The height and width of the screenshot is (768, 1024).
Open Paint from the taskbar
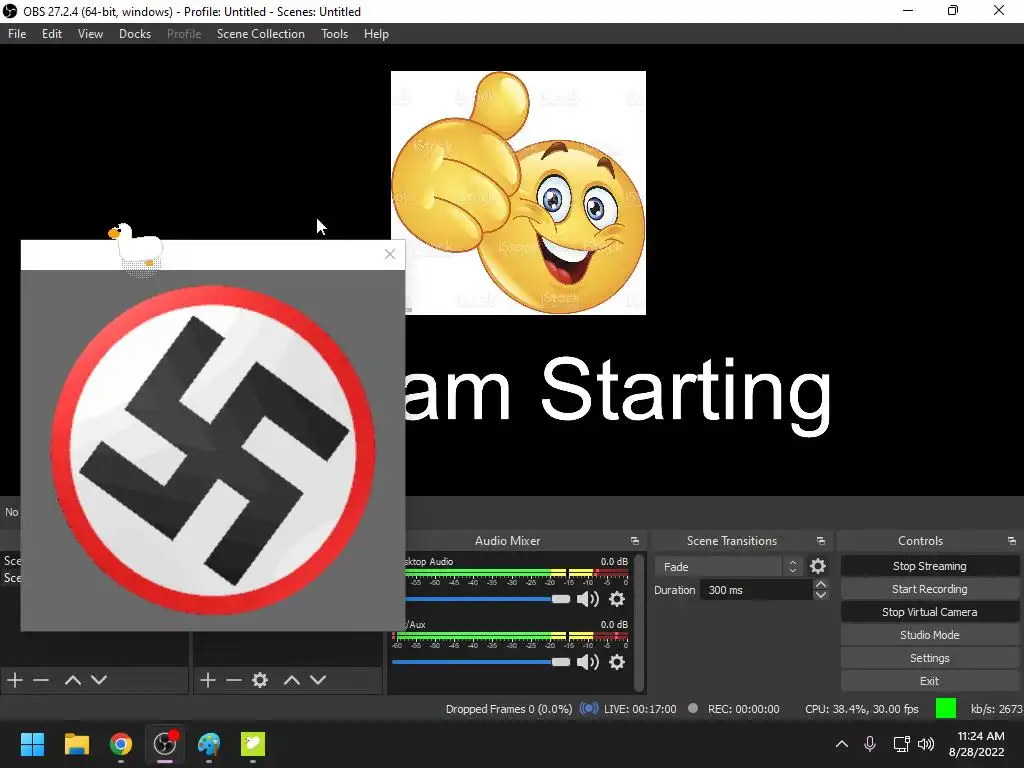[209, 744]
